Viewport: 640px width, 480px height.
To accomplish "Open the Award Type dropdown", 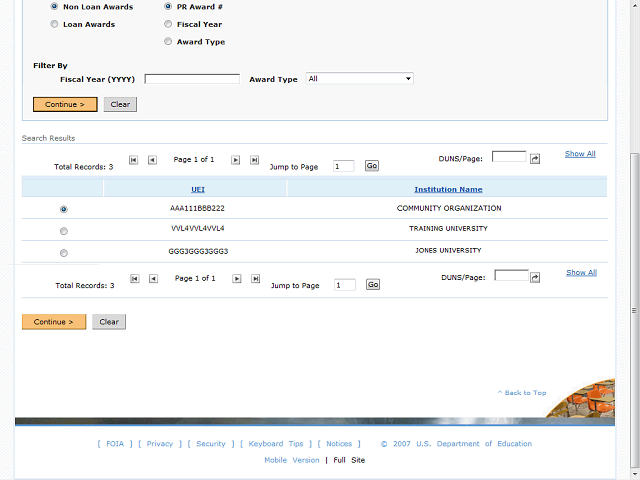I will pos(359,78).
